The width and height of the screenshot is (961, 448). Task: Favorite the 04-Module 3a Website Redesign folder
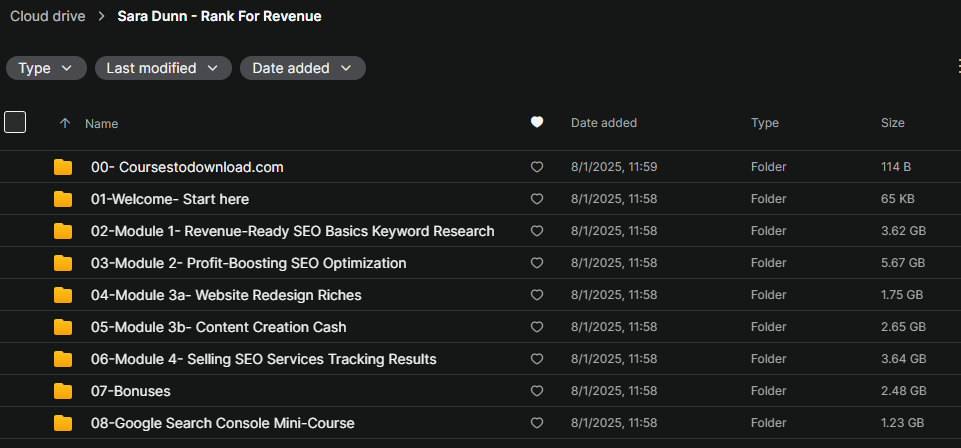pos(537,295)
